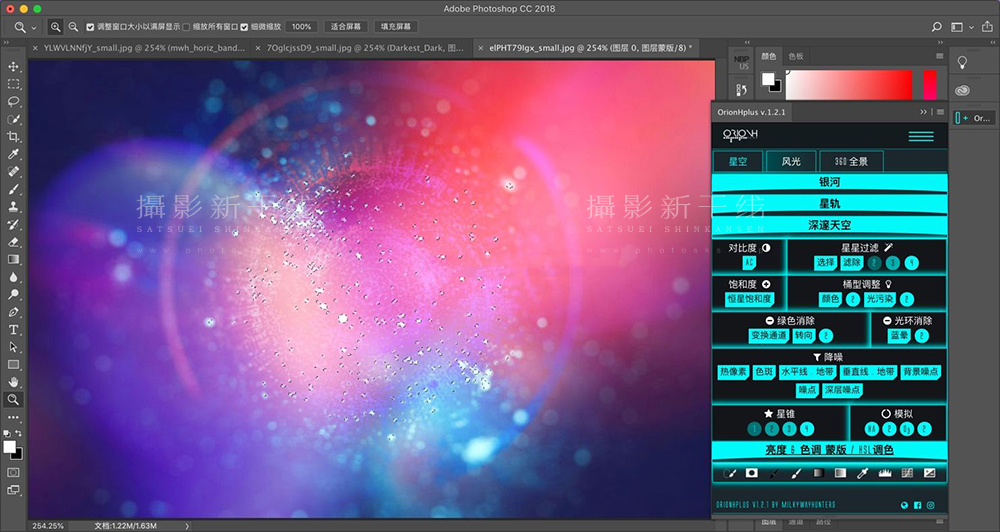1000x532 pixels.
Task: Select the Rectangular Marquee tool
Action: coord(13,84)
